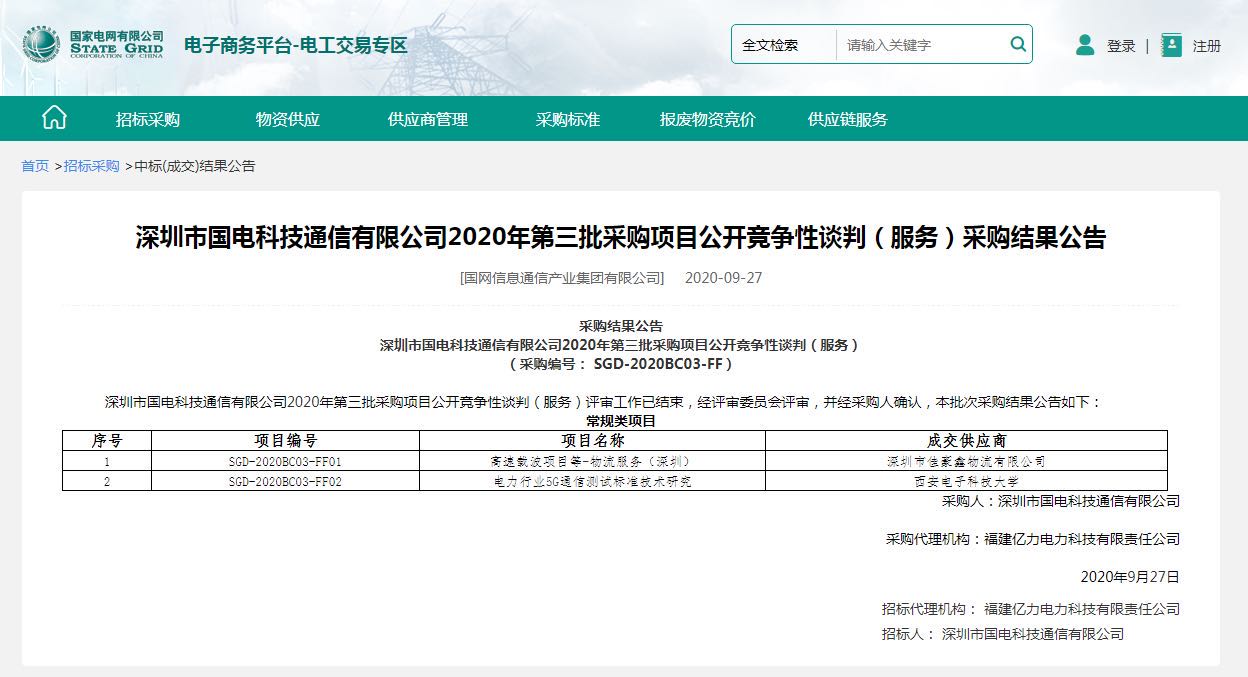The height and width of the screenshot is (677, 1248).
Task: Open the 物资供应 menu
Action: coord(288,119)
